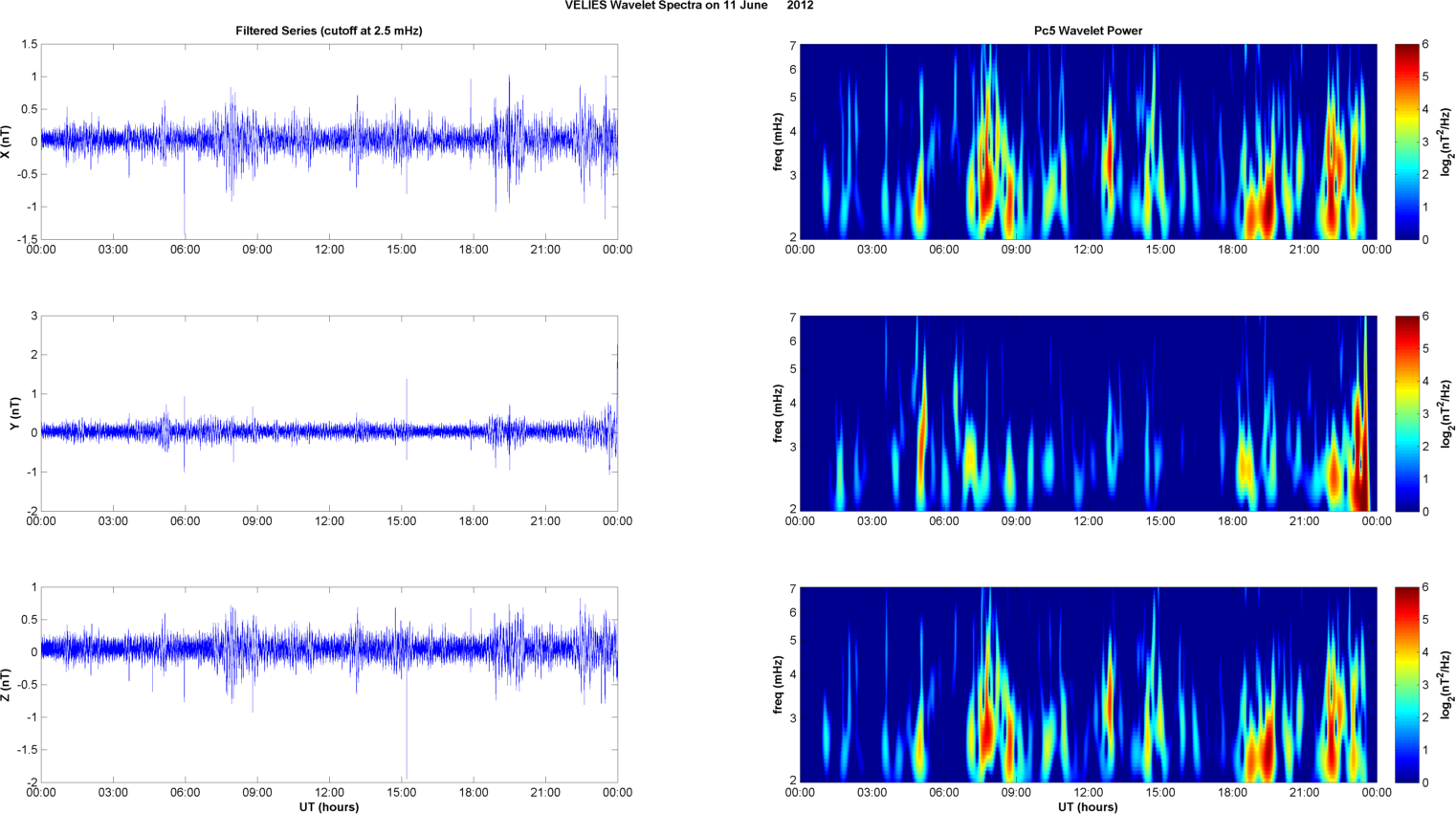Screen dimensions: 1456x814
Task: Click the freq (mHz) label of the top spectrogram
Action: click(x=779, y=142)
